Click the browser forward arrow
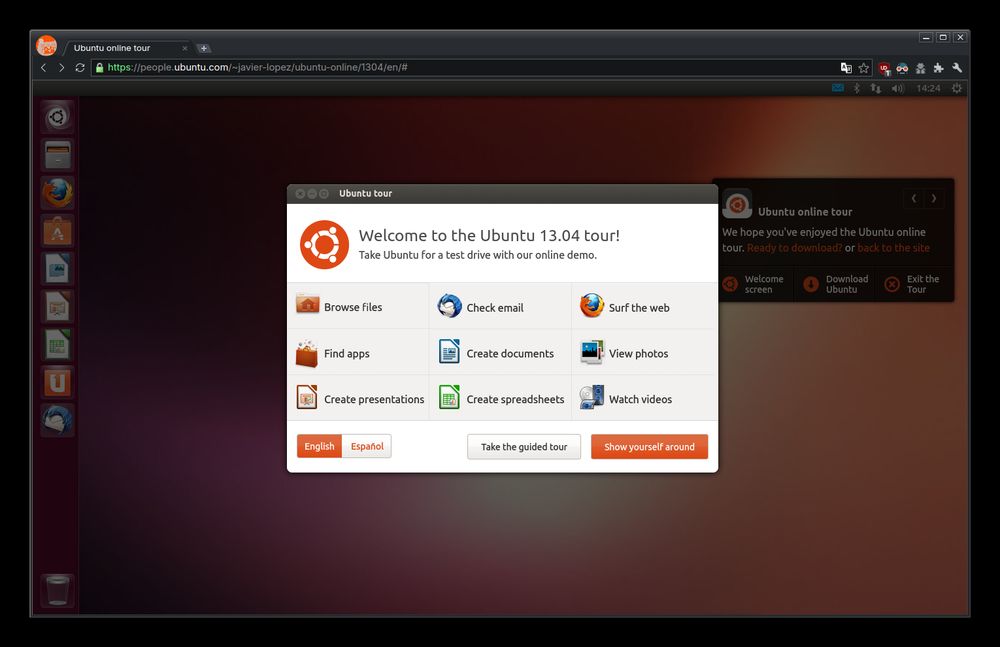Viewport: 1000px width, 647px height. (x=61, y=68)
